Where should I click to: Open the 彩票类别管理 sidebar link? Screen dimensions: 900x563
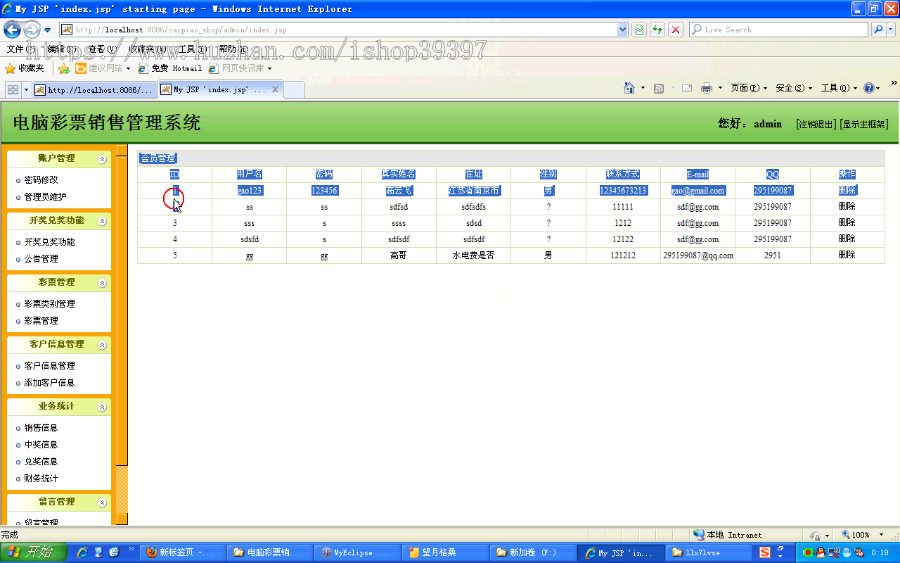tap(49, 304)
